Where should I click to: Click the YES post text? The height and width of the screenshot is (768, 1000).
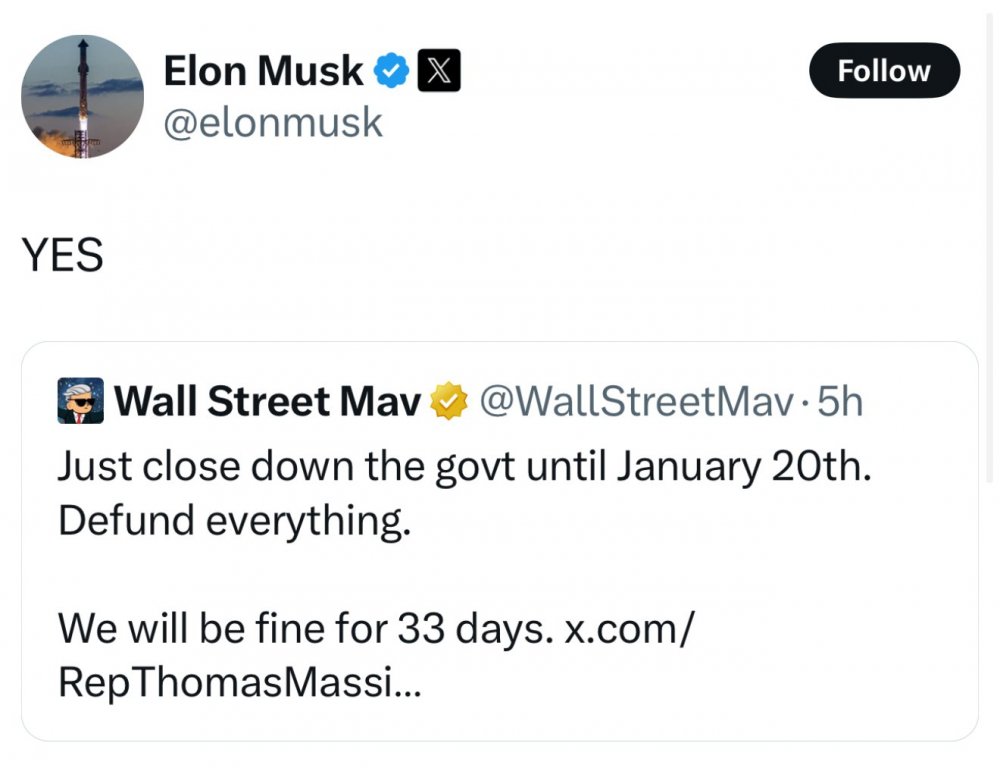(x=62, y=257)
